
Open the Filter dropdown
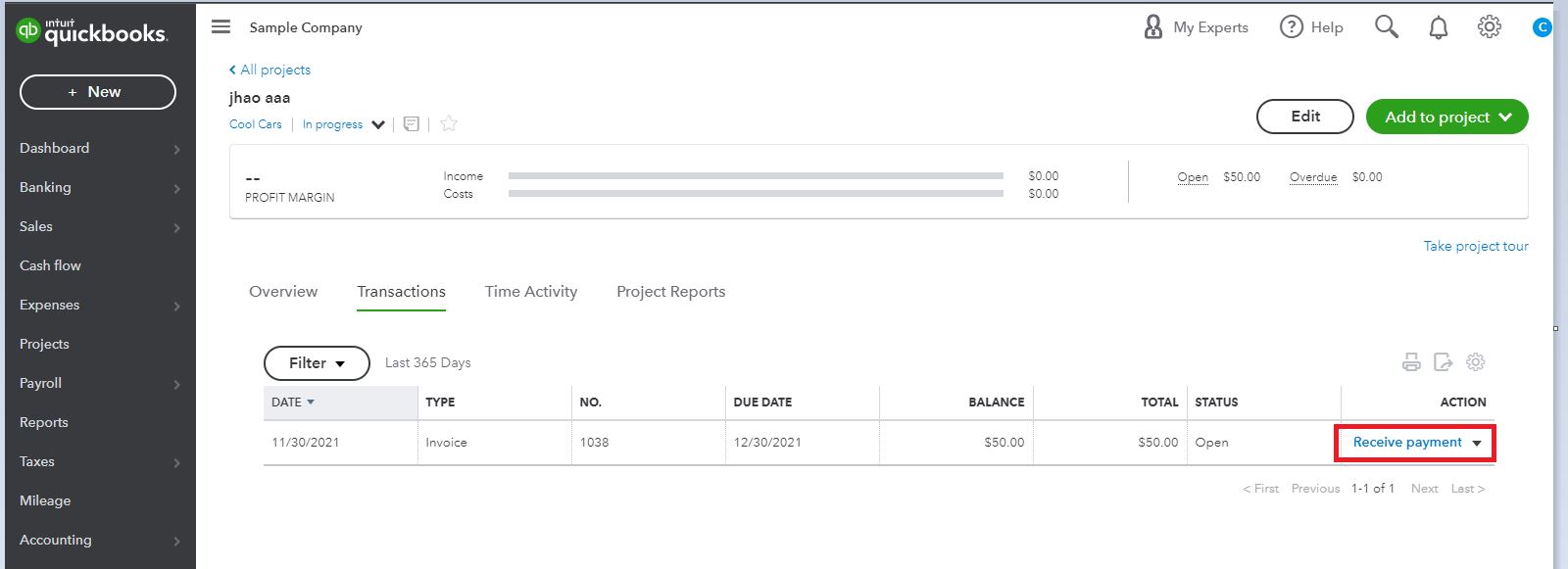[317, 363]
